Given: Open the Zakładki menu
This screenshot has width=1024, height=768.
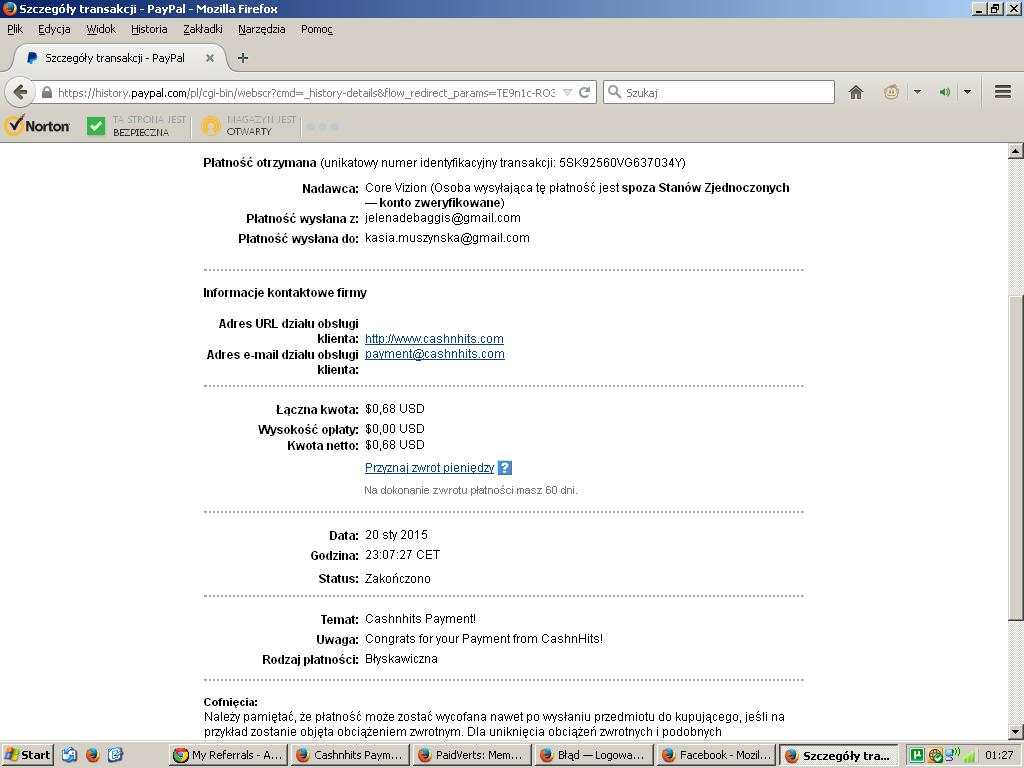Looking at the screenshot, I should [x=202, y=29].
